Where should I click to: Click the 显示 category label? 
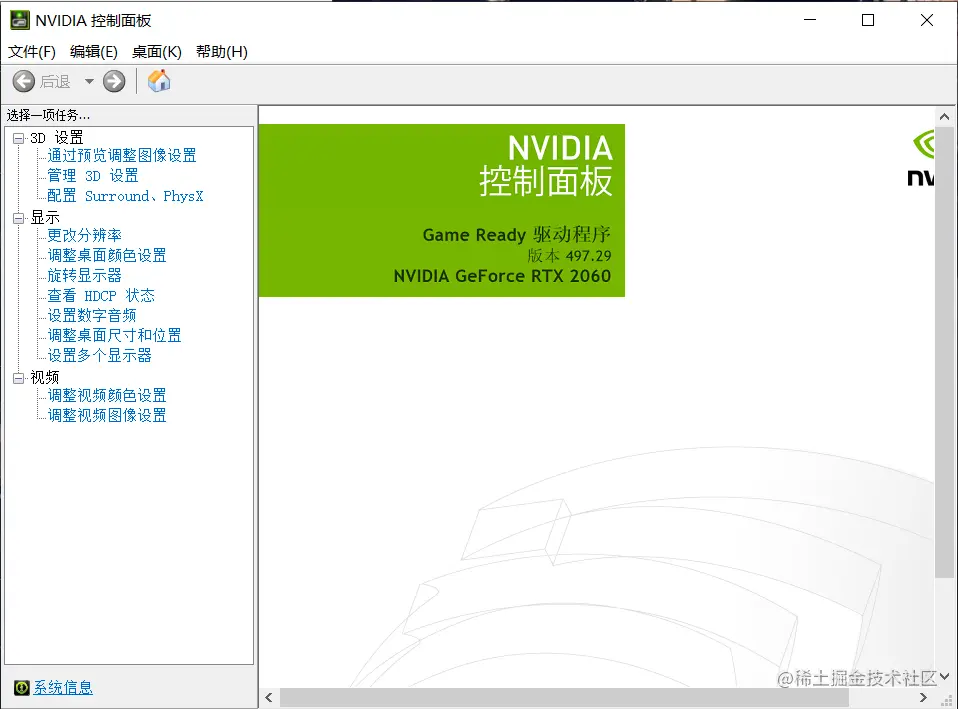45,218
